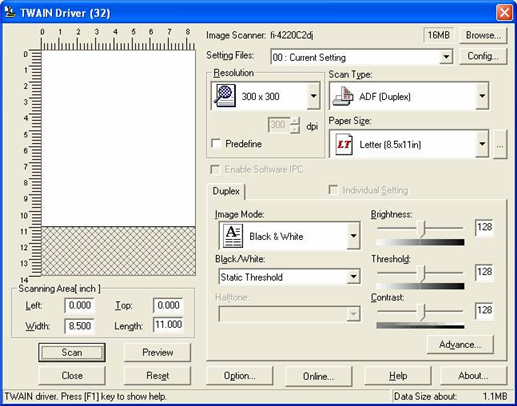Click the resolution magnifier icon
The width and height of the screenshot is (517, 406).
pyautogui.click(x=225, y=96)
